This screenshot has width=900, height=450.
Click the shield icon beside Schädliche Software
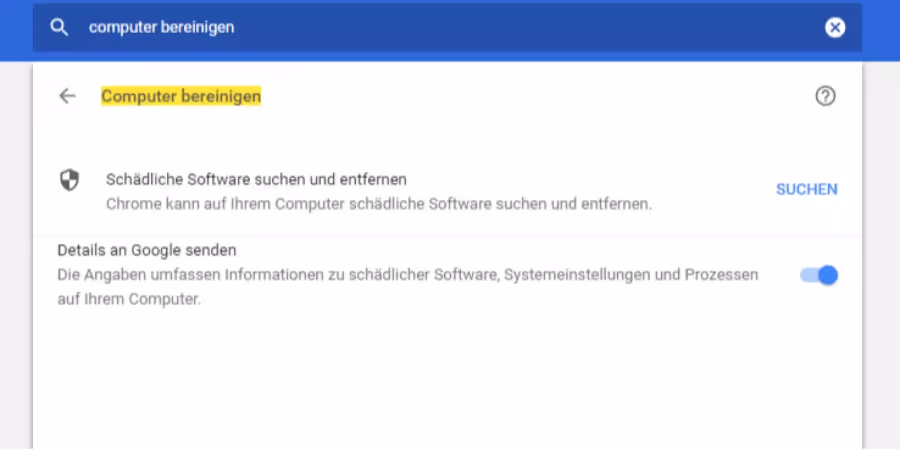coord(69,180)
